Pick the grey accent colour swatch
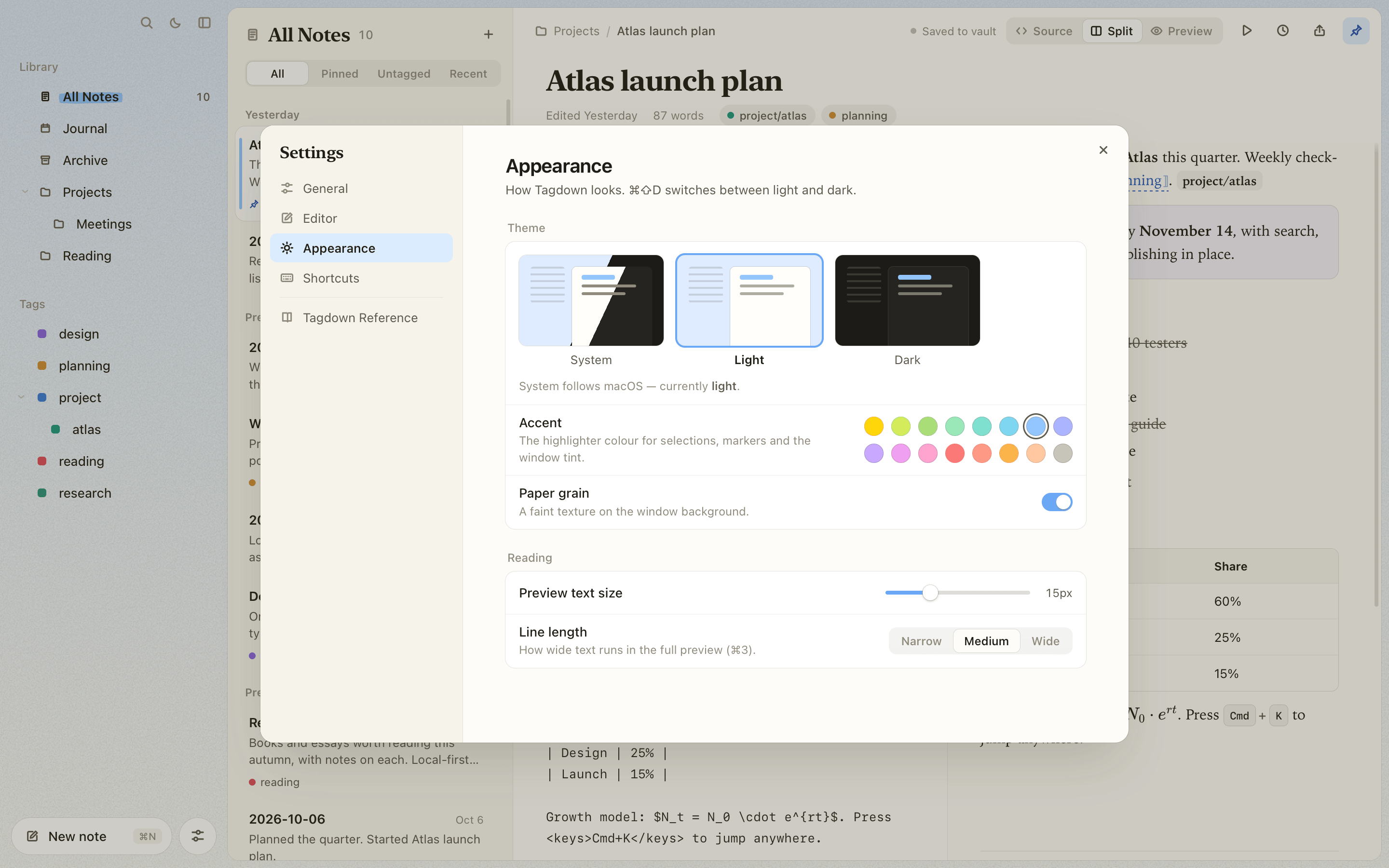This screenshot has width=1389, height=868. pyautogui.click(x=1062, y=453)
